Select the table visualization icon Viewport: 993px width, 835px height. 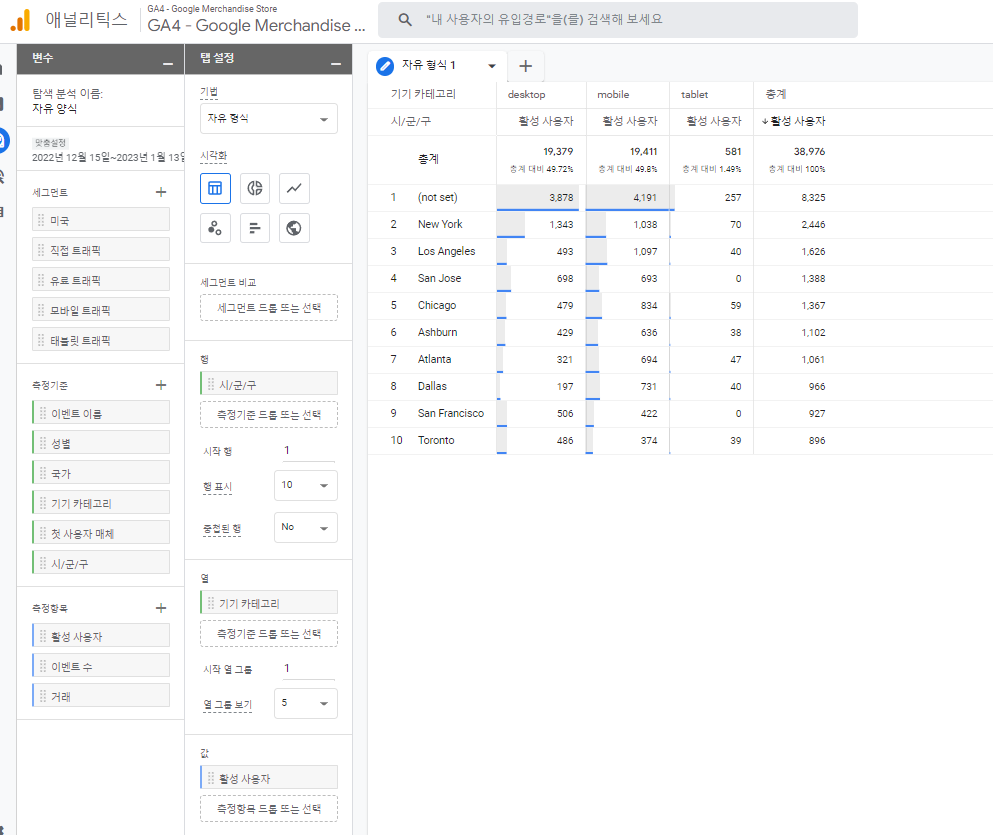point(215,188)
